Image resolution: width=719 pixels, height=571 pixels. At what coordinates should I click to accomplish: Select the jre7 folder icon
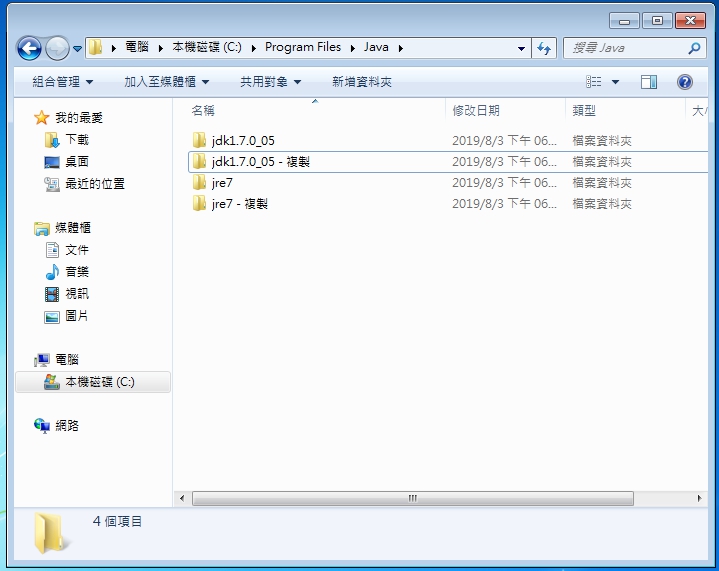point(199,182)
